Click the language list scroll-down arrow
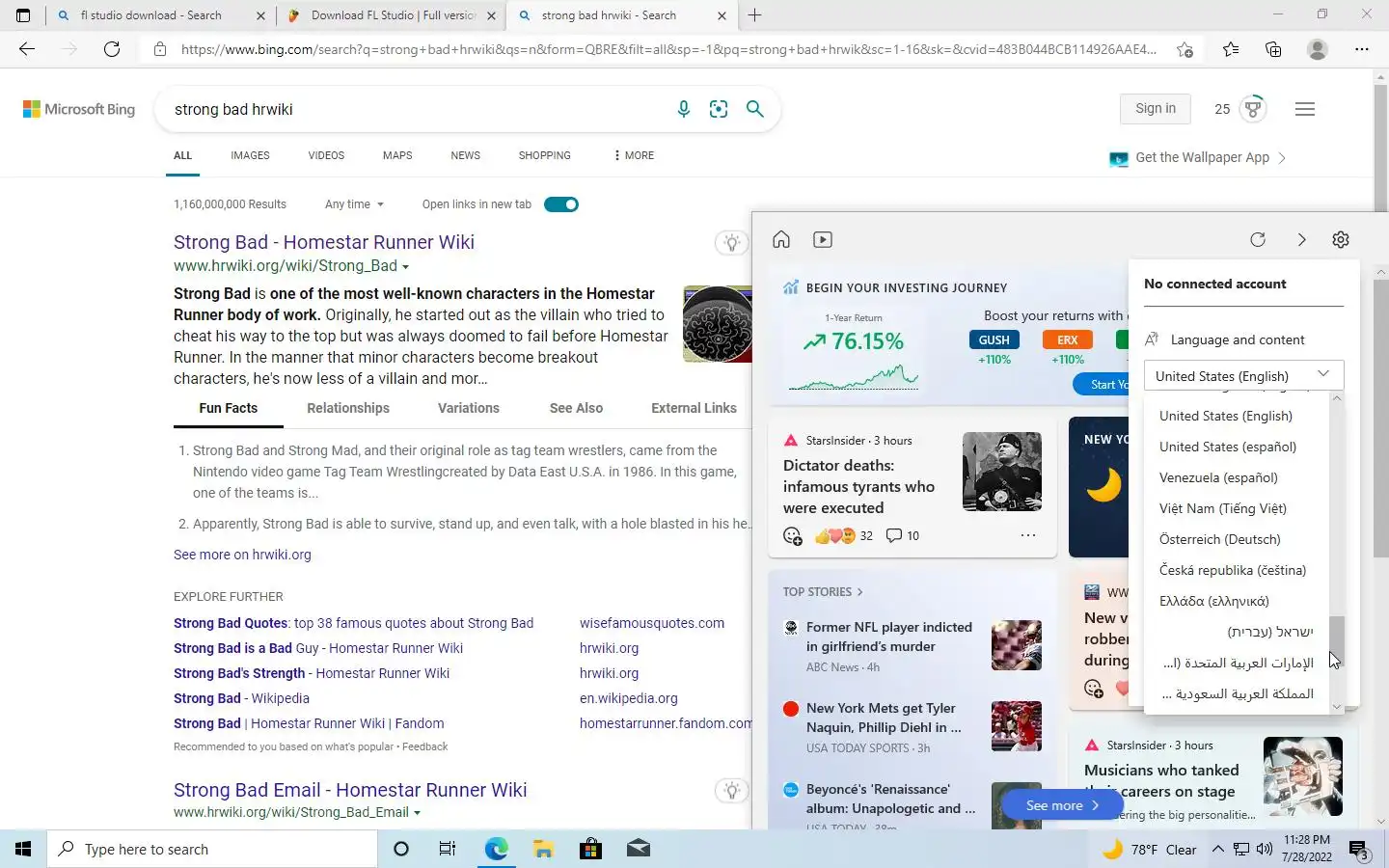This screenshot has height=868, width=1389. pos(1337,707)
